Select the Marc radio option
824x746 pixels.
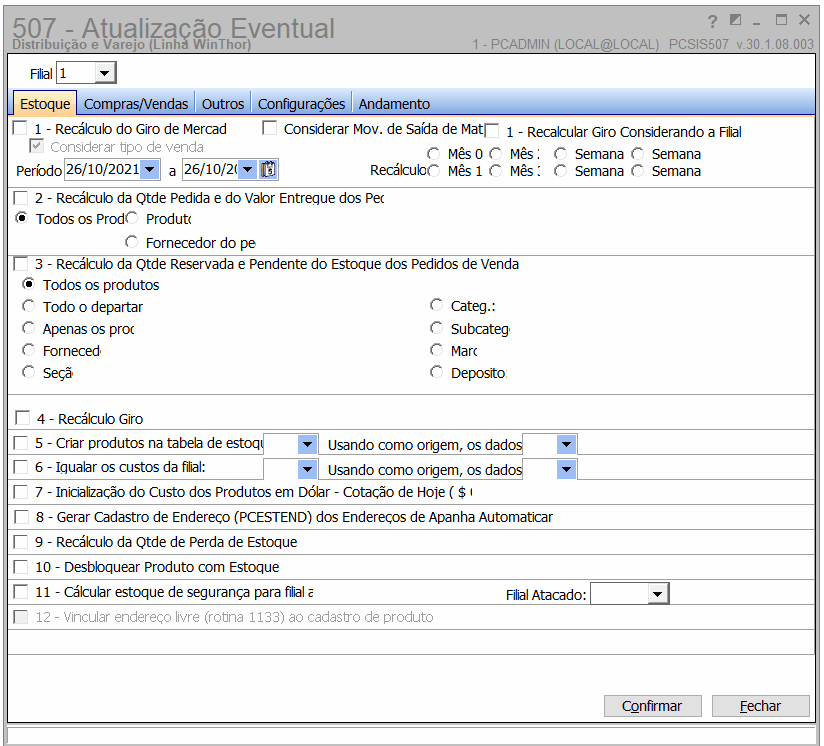click(x=437, y=350)
